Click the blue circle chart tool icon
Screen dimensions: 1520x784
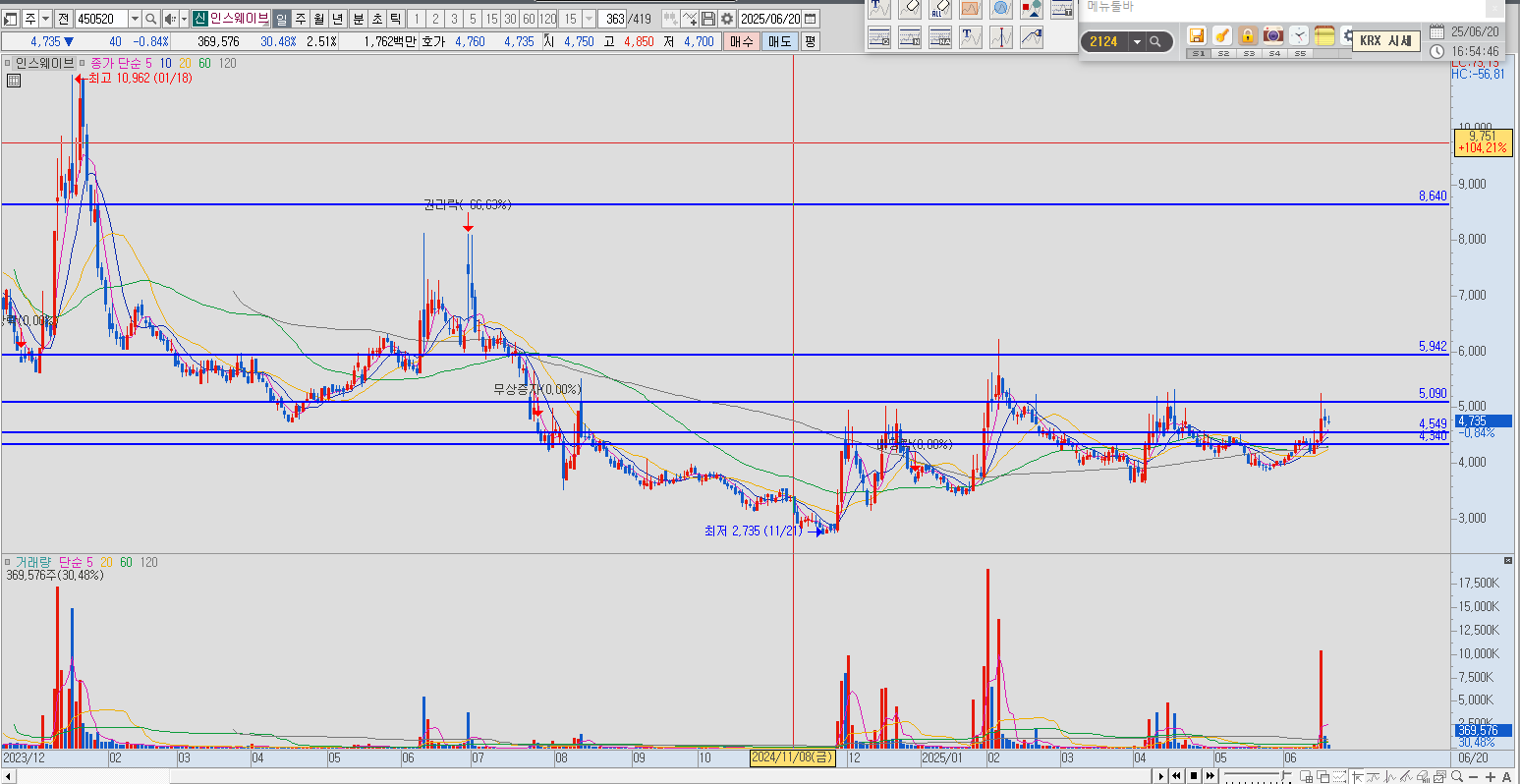(x=1001, y=9)
